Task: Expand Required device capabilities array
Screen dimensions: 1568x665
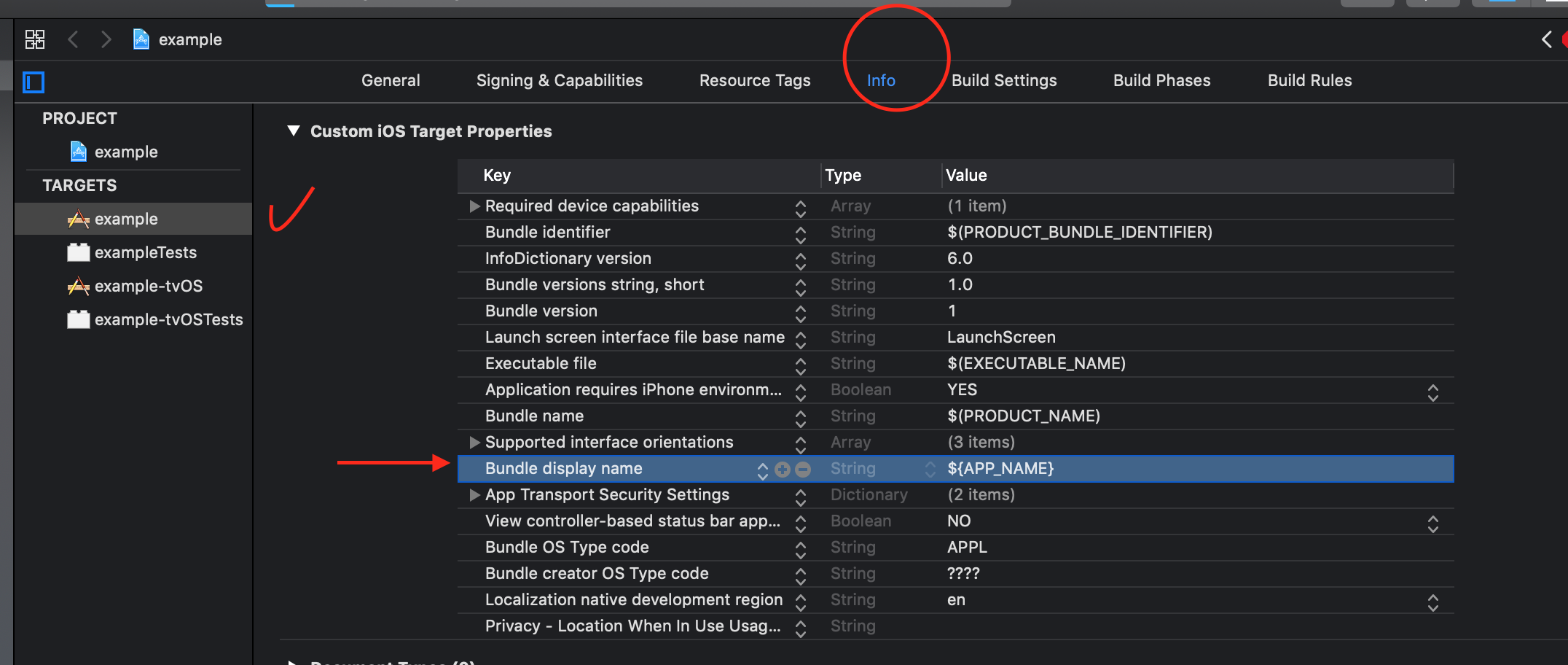Action: pos(474,206)
